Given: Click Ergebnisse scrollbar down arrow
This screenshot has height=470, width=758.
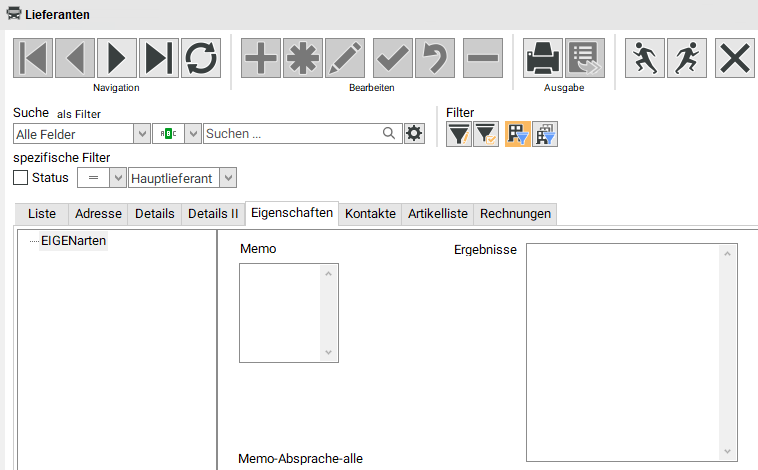Looking at the screenshot, I should point(728,451).
